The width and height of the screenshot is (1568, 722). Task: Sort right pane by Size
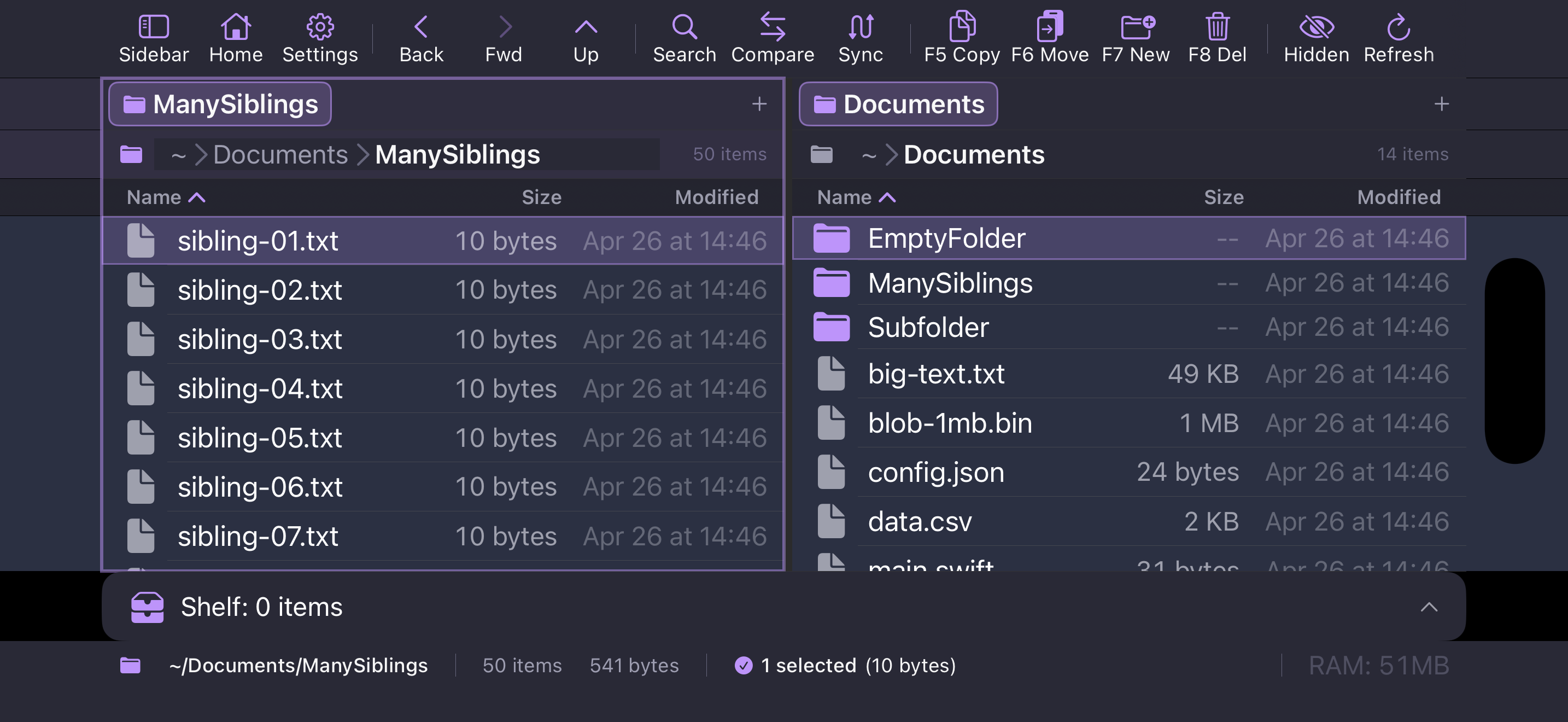pos(1224,197)
